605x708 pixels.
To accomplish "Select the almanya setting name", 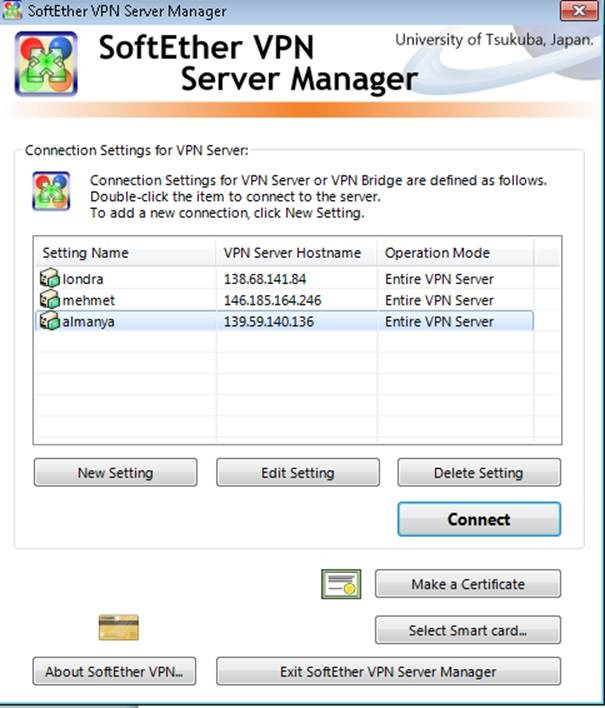I will 88,321.
